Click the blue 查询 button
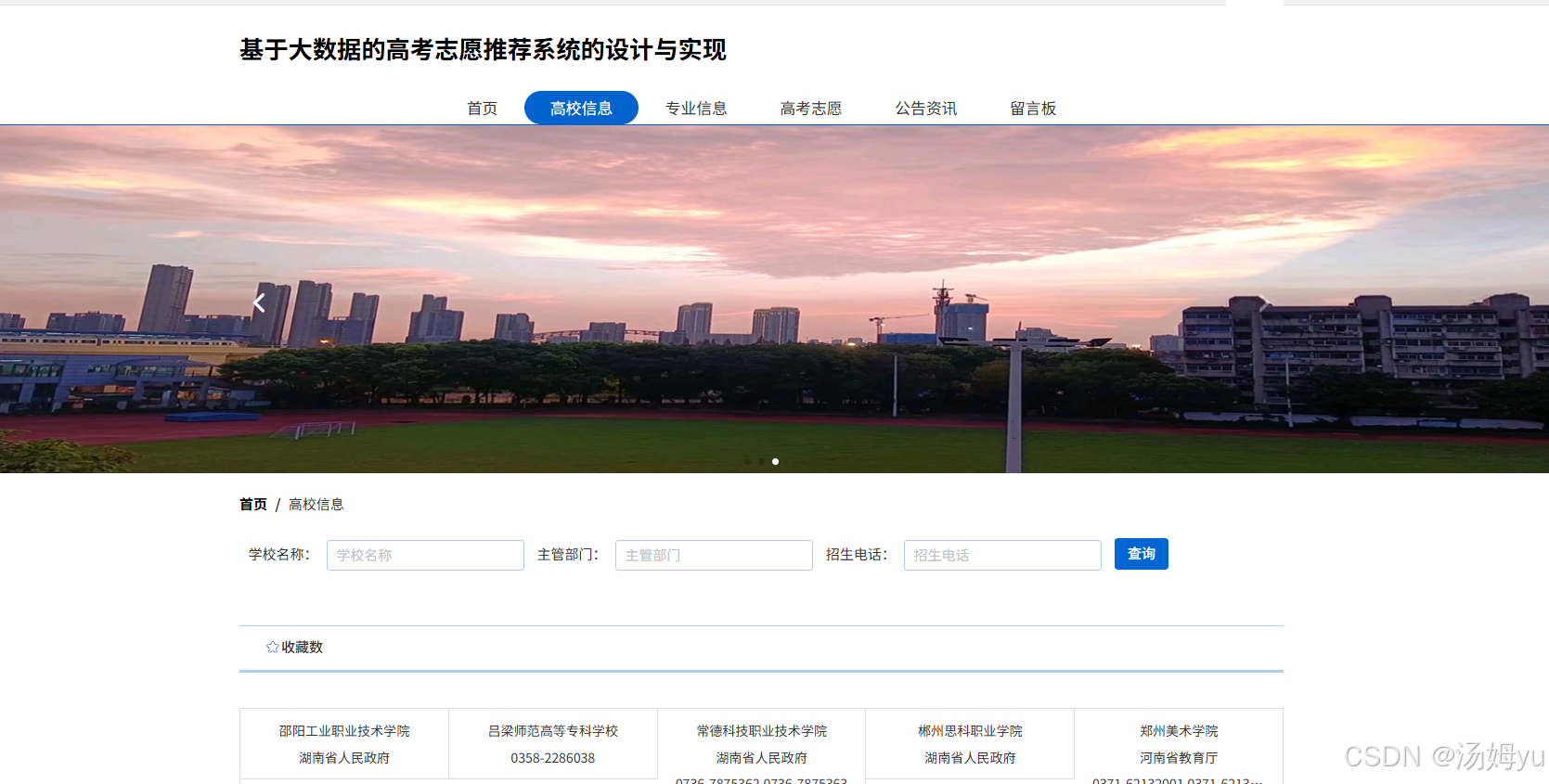 pyautogui.click(x=1142, y=554)
